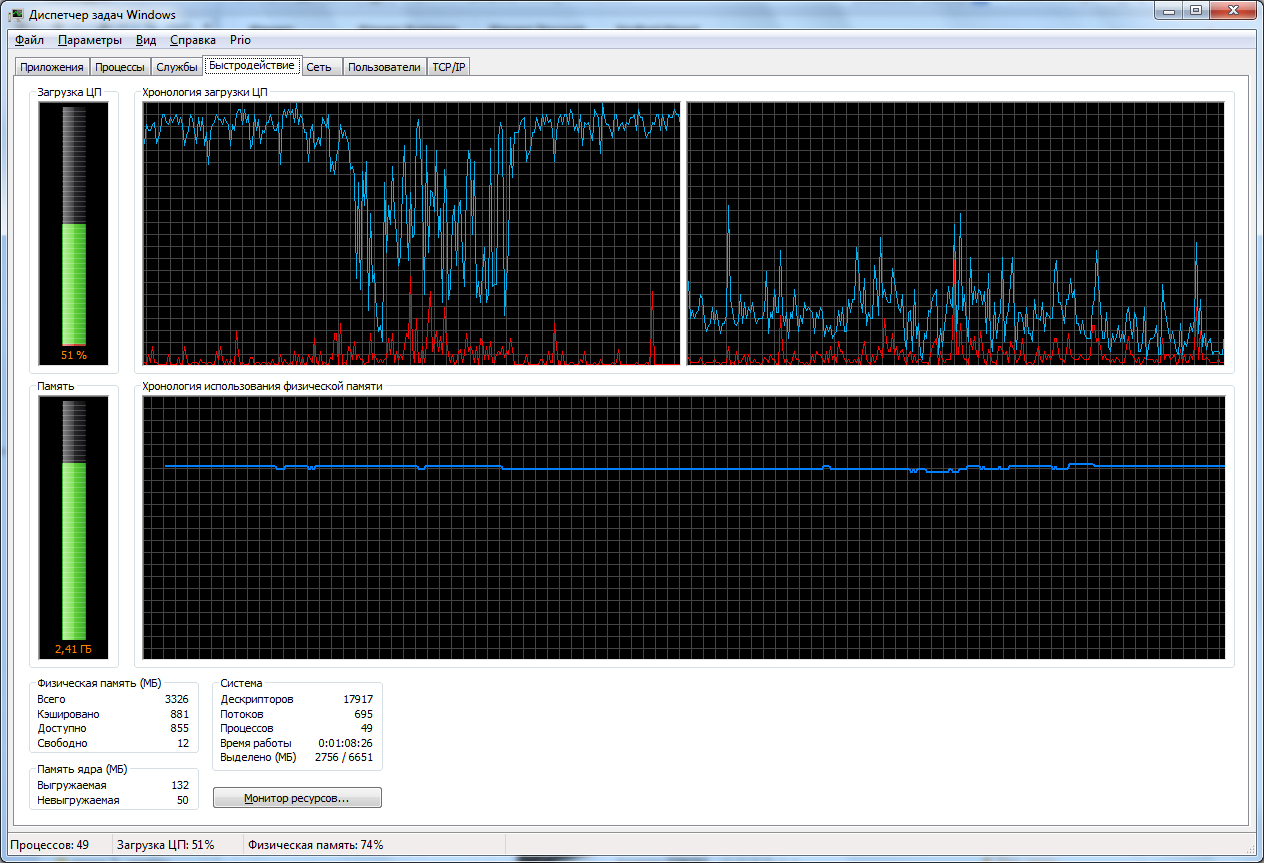This screenshot has height=863, width=1264.
Task: Click the memory gauge showing 2,41 ГБ
Action: tap(74, 527)
